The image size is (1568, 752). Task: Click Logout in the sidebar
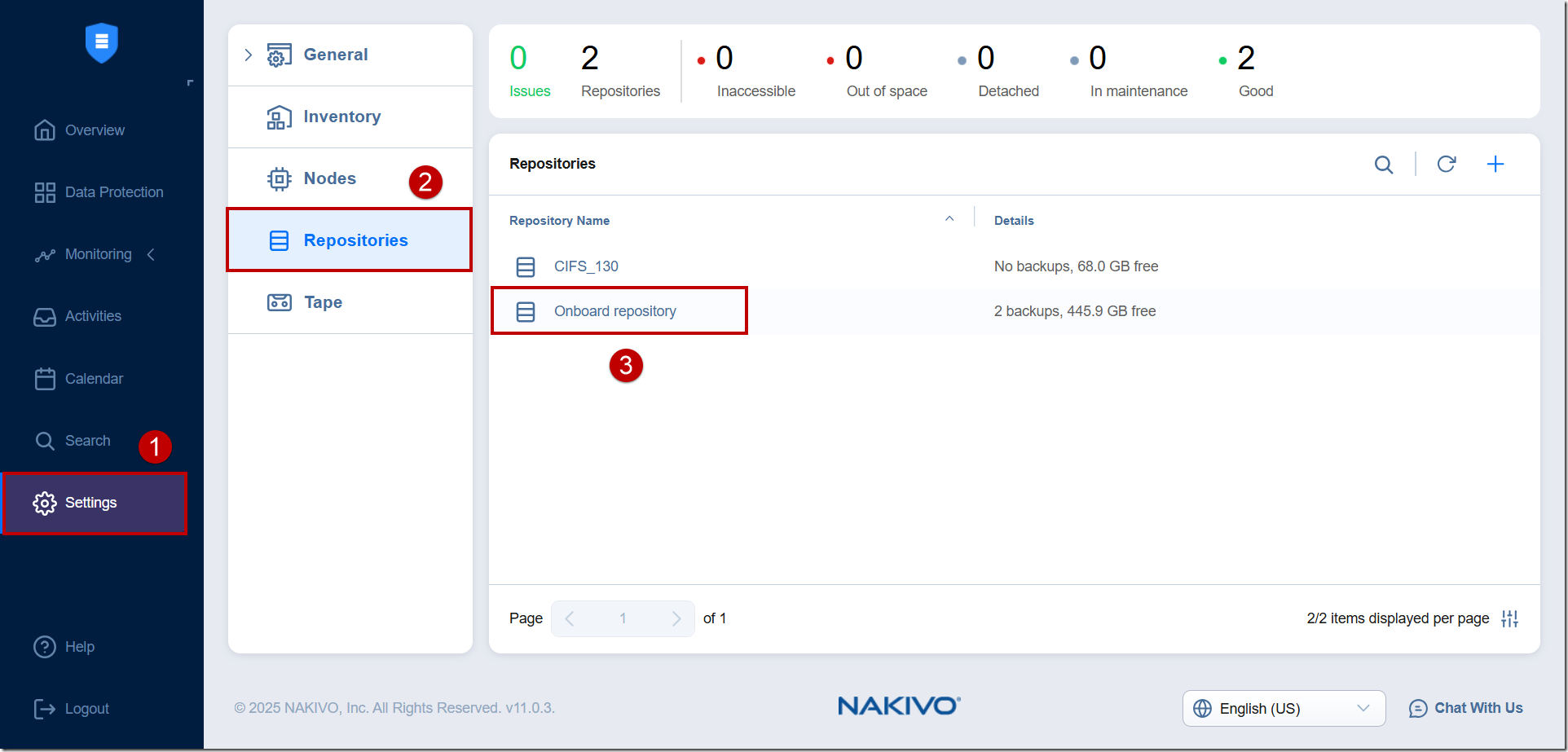click(71, 709)
